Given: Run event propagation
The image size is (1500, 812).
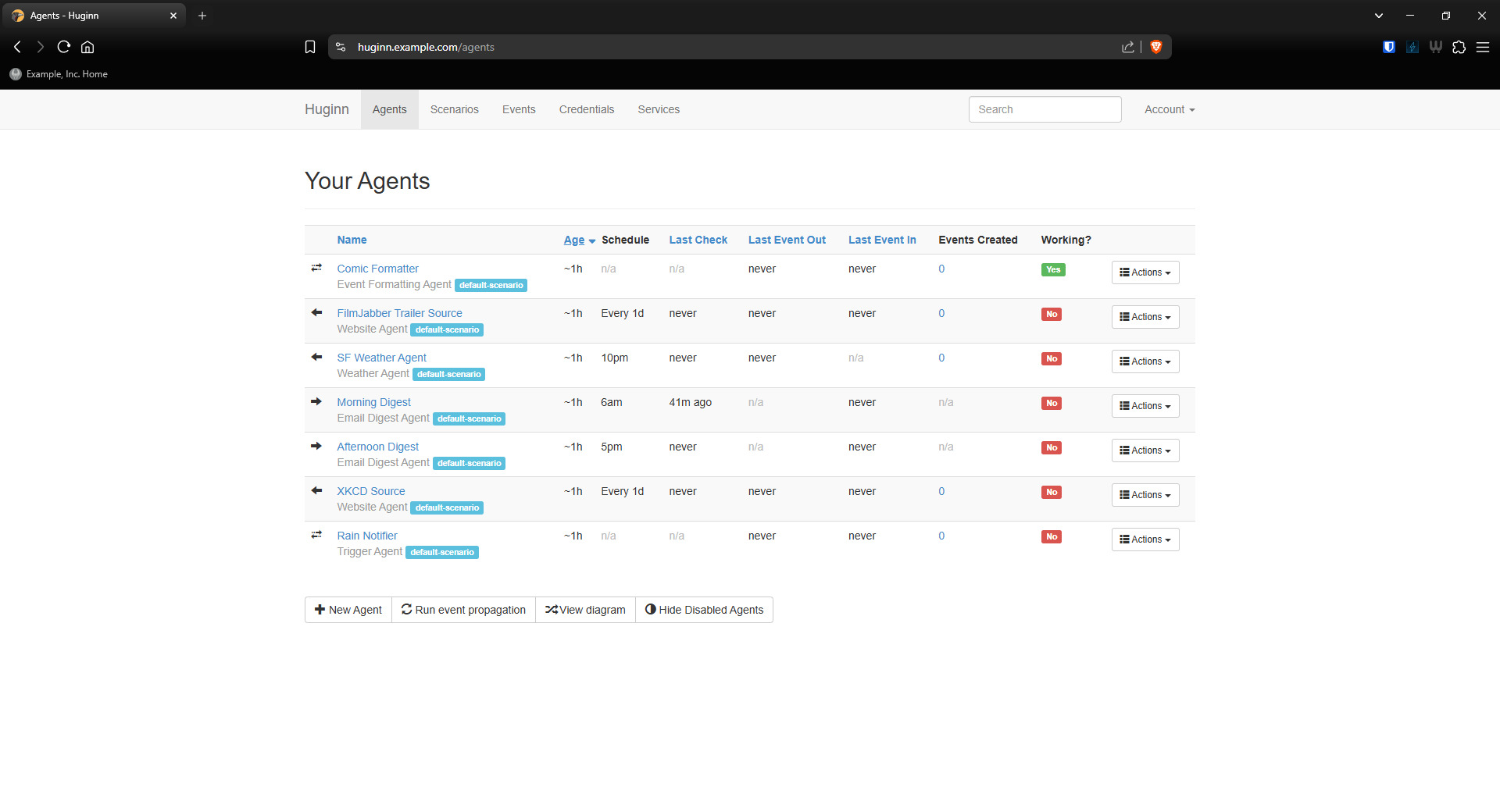Looking at the screenshot, I should 463,610.
